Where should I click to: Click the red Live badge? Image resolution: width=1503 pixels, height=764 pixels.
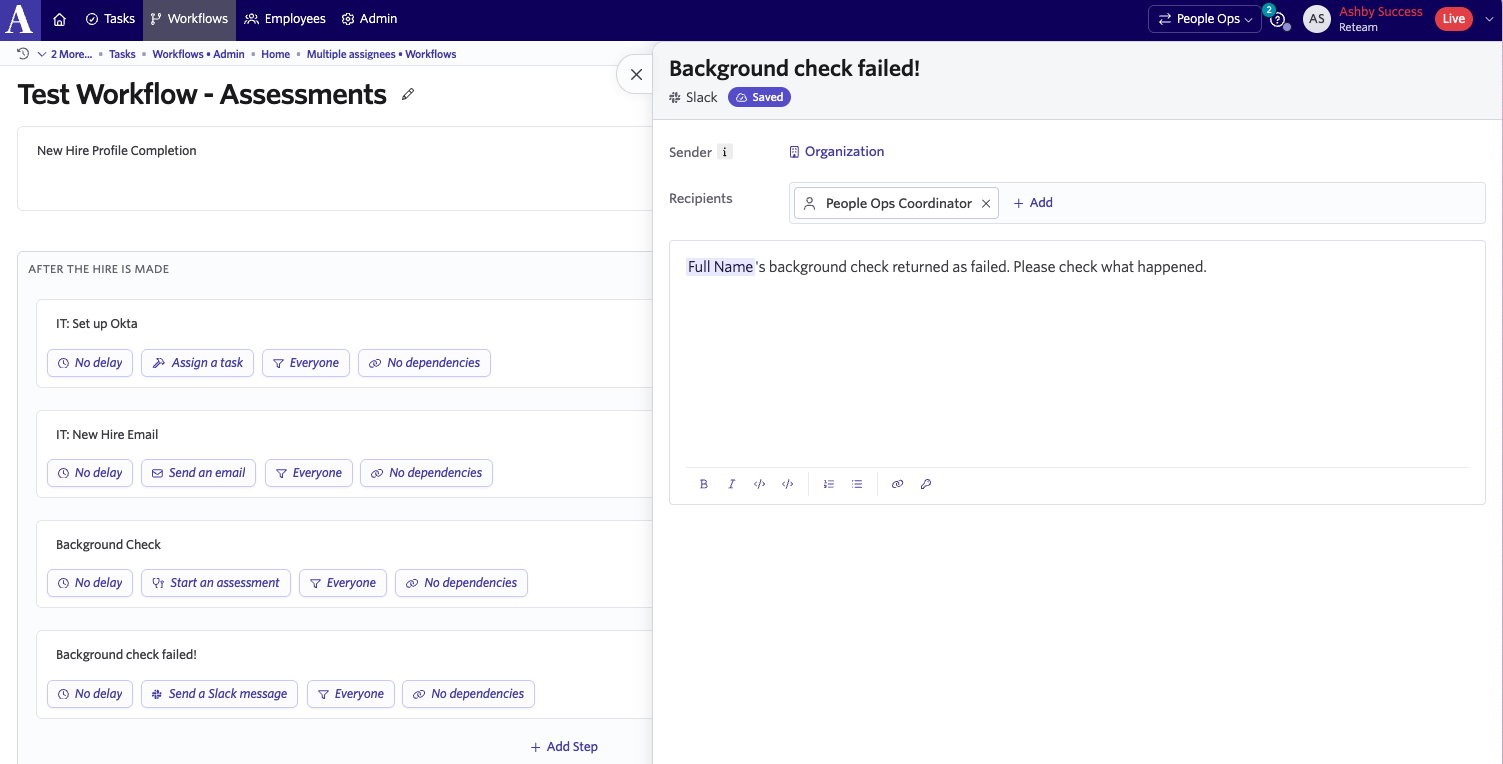1453,19
